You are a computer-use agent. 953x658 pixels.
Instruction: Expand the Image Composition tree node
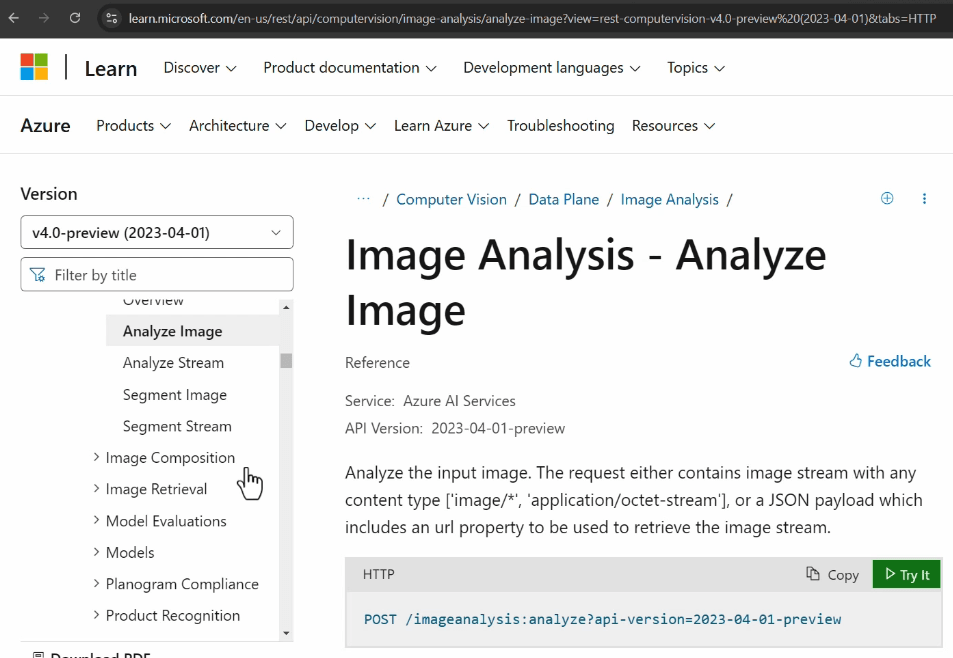pos(96,457)
